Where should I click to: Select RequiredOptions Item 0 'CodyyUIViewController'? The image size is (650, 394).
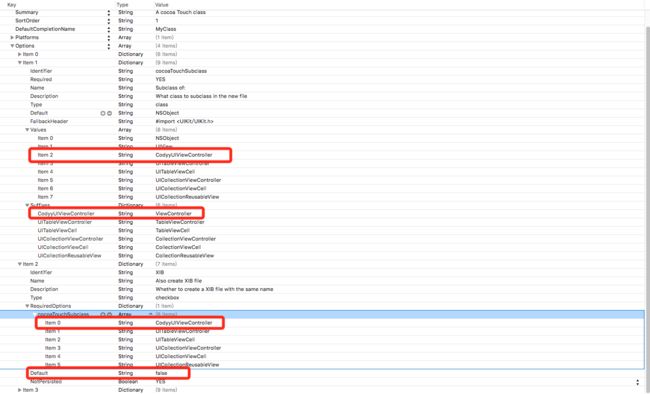184,323
